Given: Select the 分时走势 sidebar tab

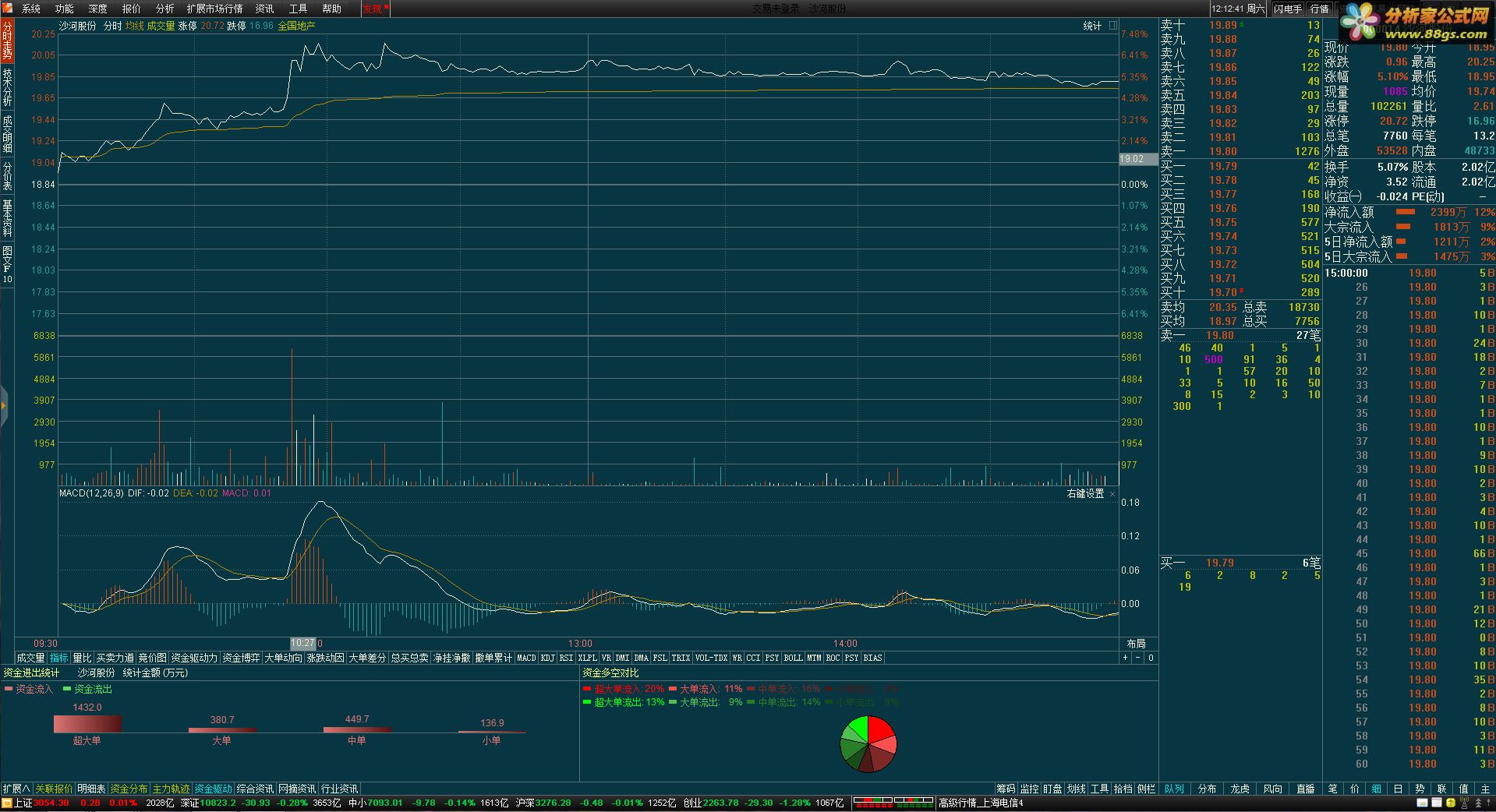Looking at the screenshot, I should pos(7,41).
